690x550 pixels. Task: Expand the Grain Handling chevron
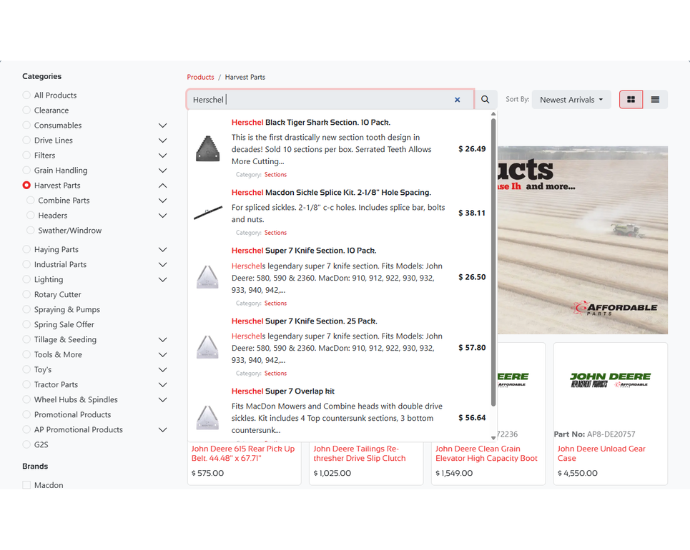click(163, 170)
